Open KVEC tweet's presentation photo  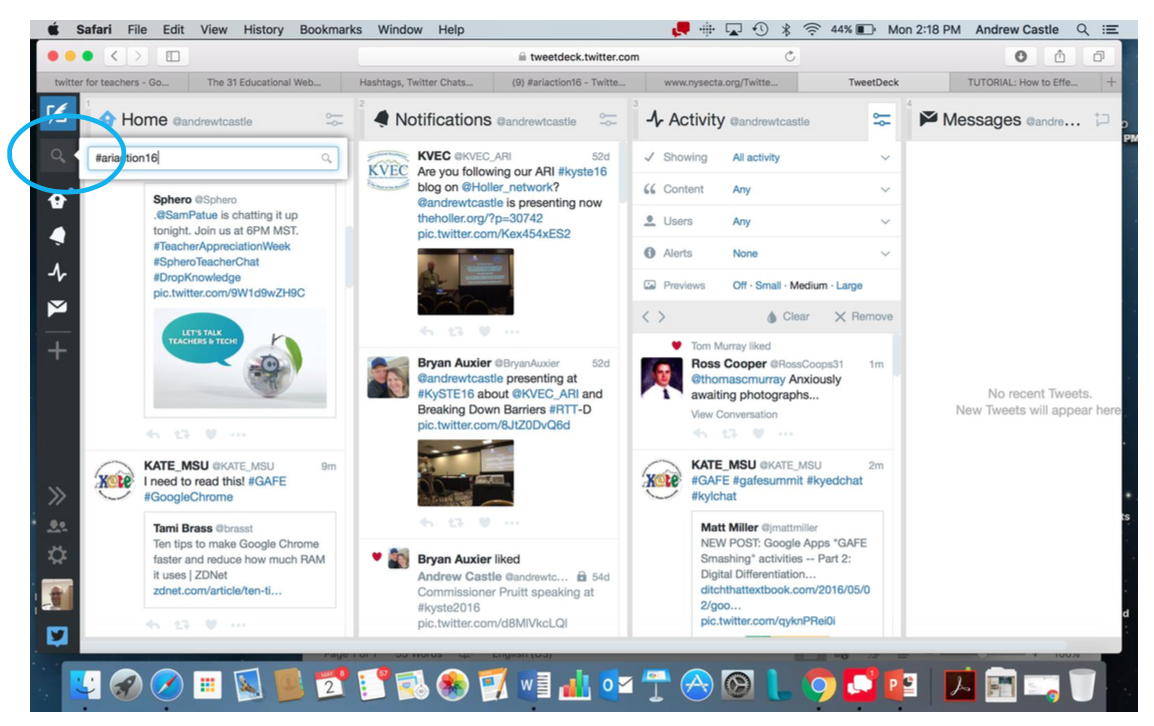(x=465, y=281)
